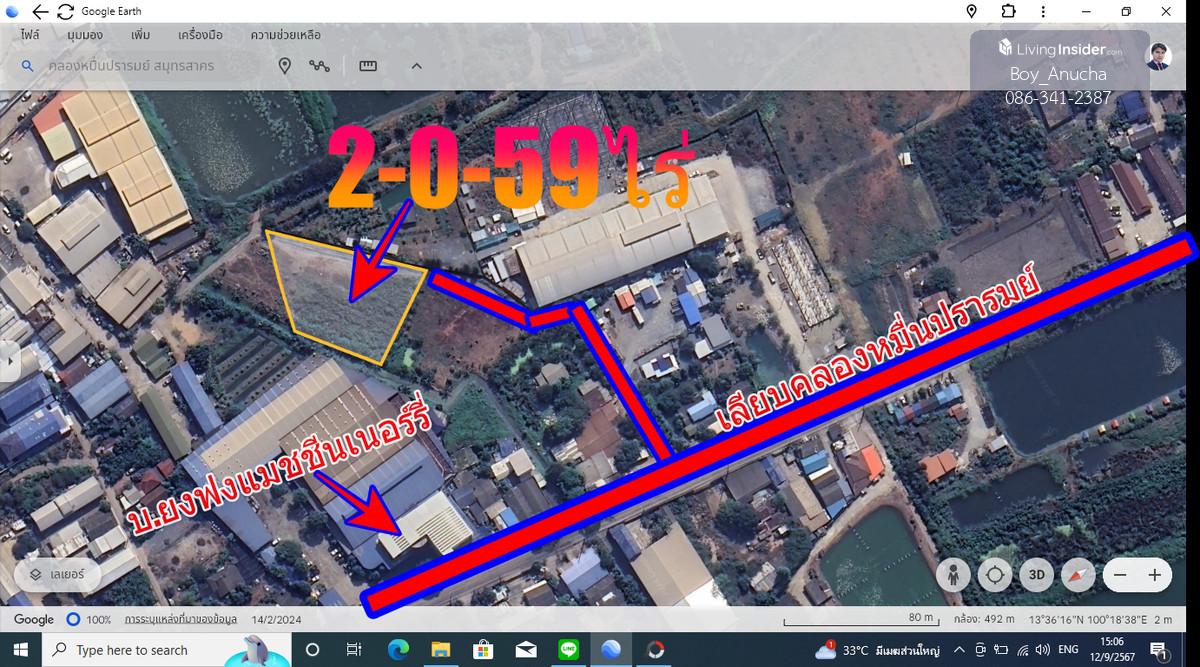Open the เลเยอร์ layers panel

tap(58, 575)
